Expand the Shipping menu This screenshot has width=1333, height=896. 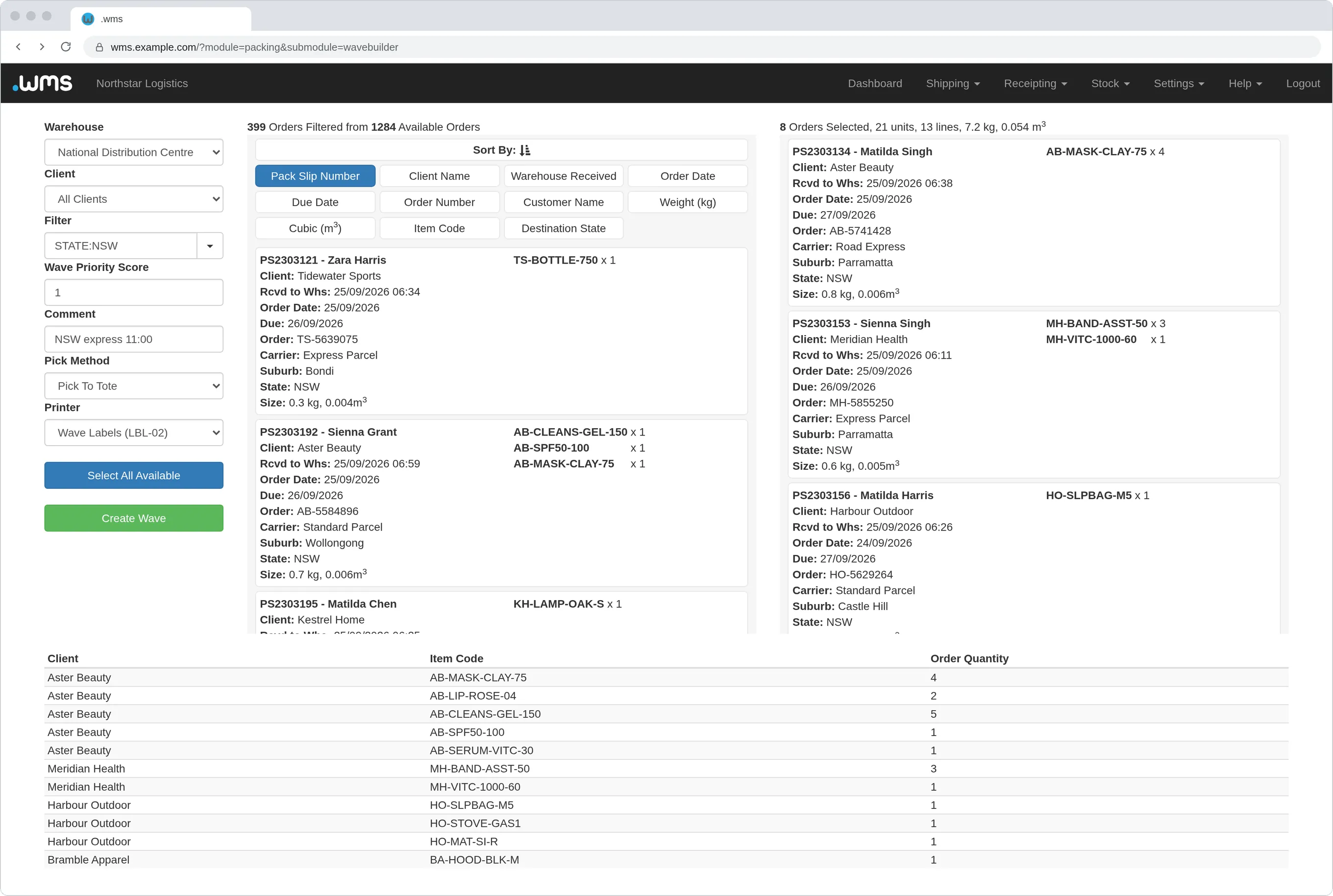click(953, 83)
